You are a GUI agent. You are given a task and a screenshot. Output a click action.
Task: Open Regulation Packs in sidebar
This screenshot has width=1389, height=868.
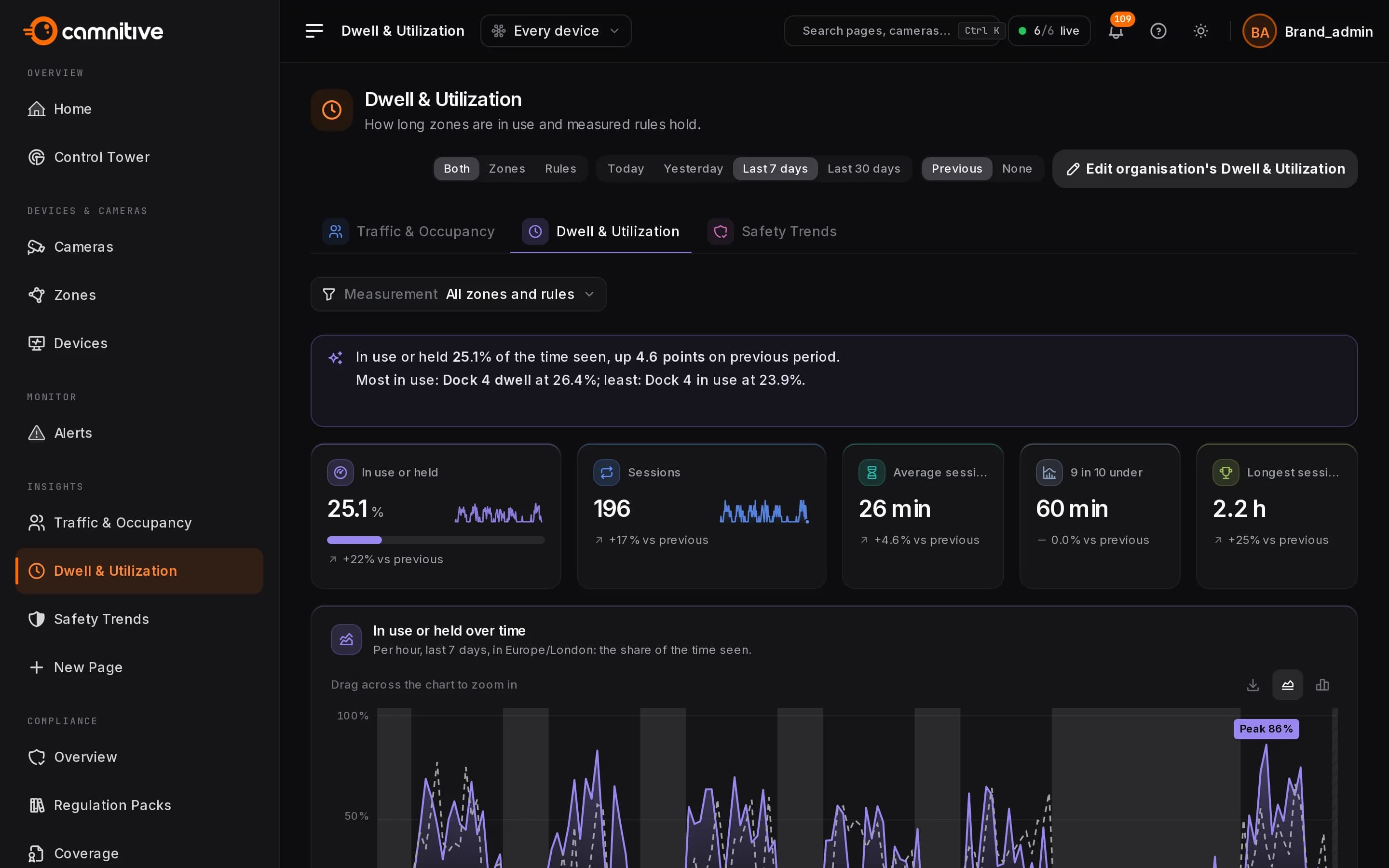tap(139, 805)
